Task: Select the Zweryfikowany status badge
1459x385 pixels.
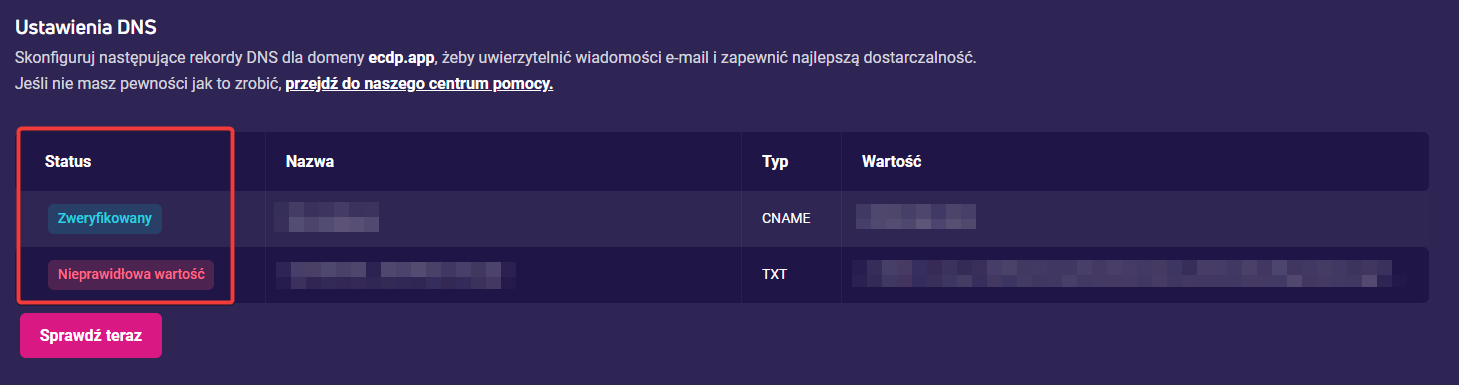Action: pos(105,219)
